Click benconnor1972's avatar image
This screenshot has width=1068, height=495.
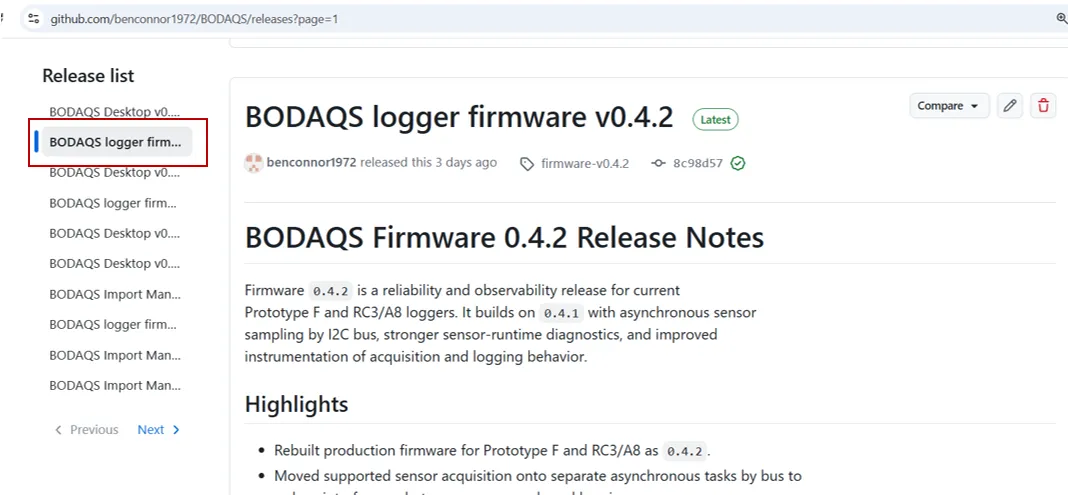pos(253,163)
